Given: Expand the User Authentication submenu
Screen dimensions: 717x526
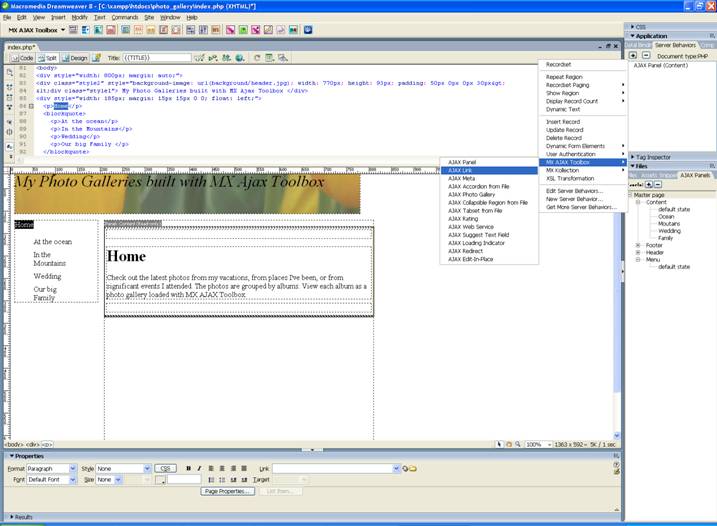Looking at the screenshot, I should [583, 154].
